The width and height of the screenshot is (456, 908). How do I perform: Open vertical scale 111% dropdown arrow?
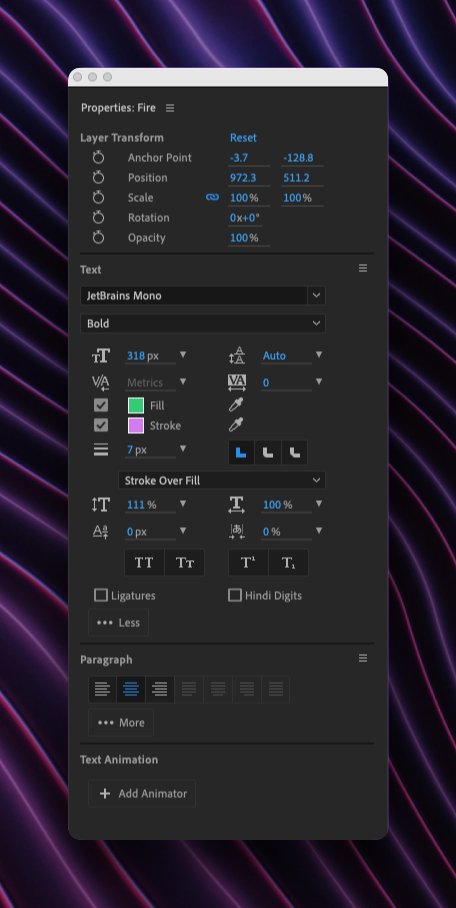[183, 504]
